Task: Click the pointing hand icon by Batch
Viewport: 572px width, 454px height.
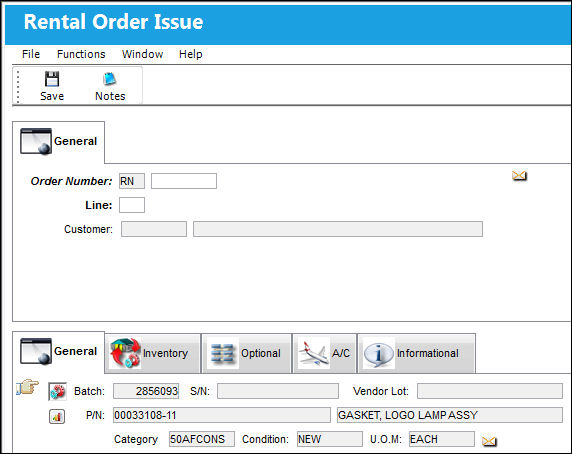Action: pyautogui.click(x=28, y=387)
